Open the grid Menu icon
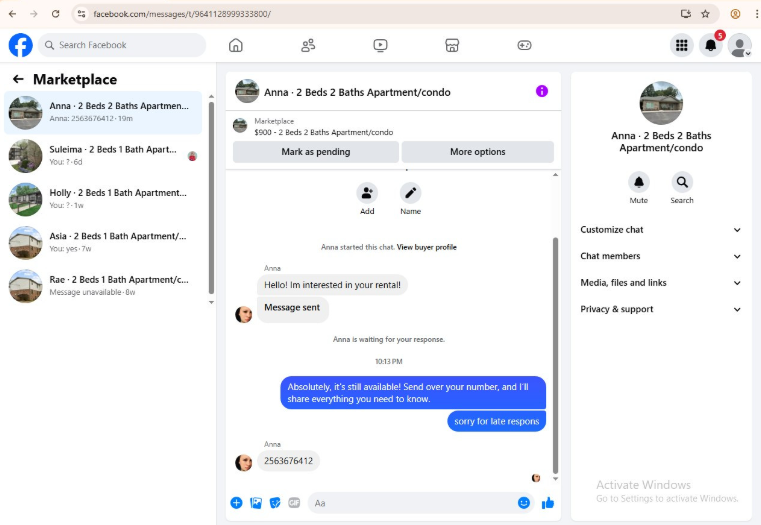 [681, 45]
